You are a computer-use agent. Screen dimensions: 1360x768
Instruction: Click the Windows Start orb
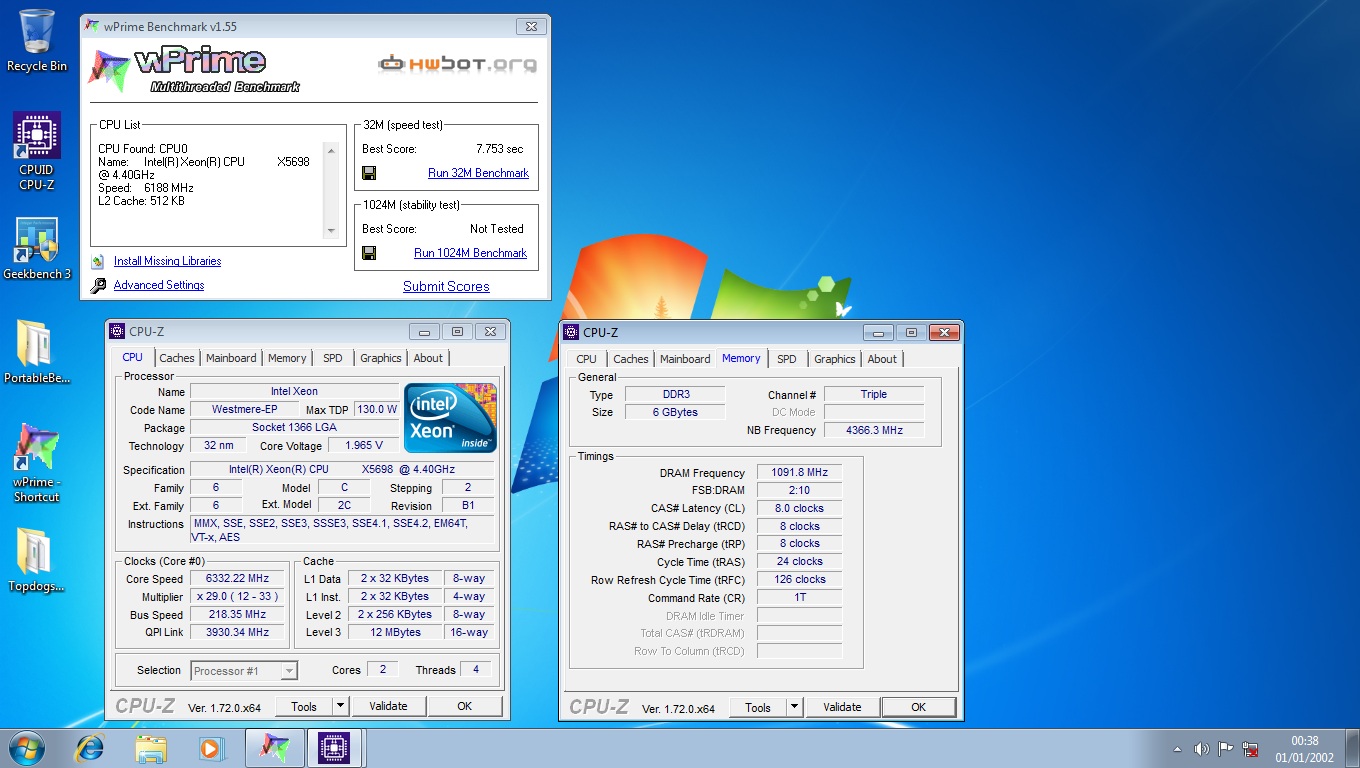(x=26, y=748)
